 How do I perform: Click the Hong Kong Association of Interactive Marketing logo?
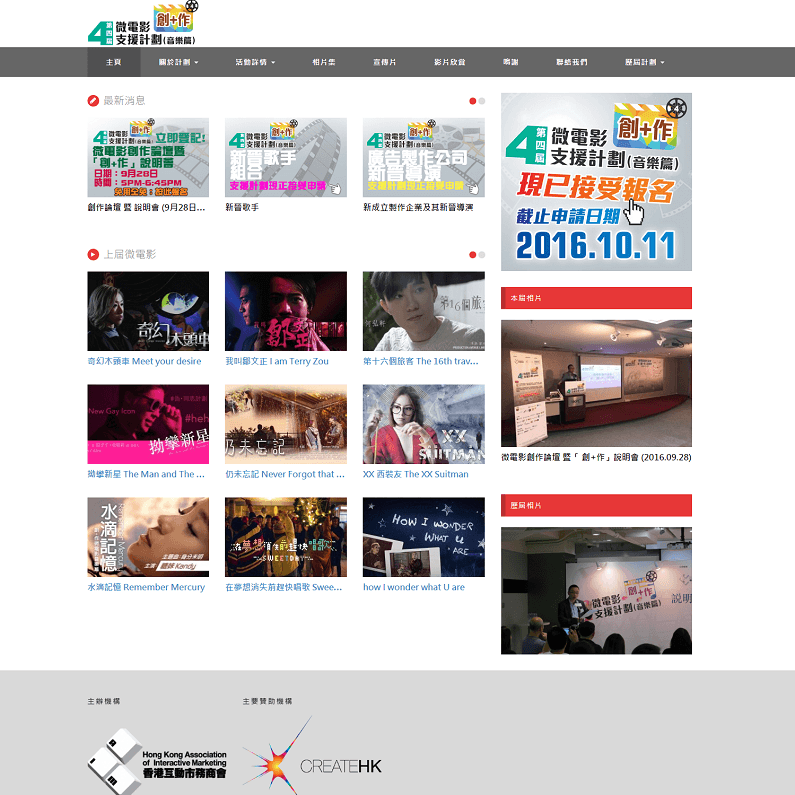click(x=157, y=761)
